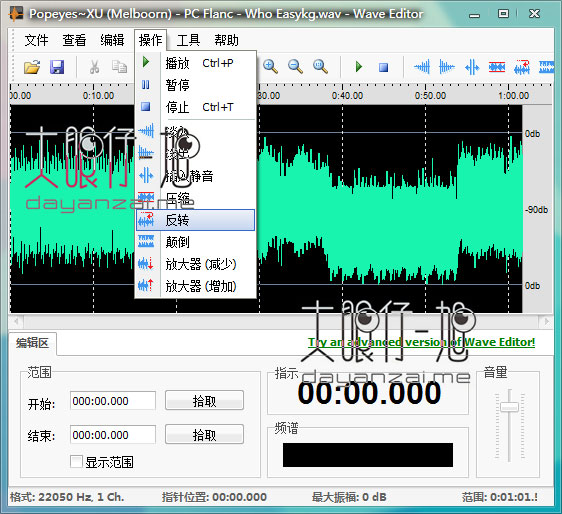
Task: Choose 压缩 compress menu entry
Action: tap(196, 198)
